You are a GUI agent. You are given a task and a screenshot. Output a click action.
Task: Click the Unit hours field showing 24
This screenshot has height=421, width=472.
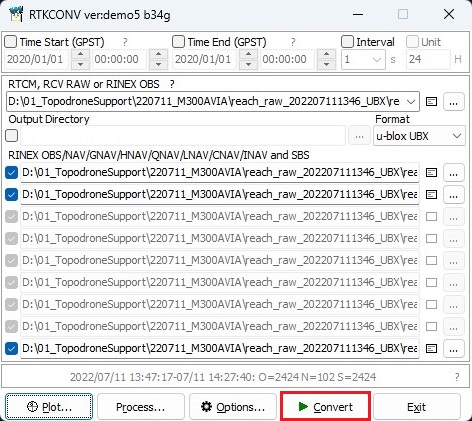(428, 59)
